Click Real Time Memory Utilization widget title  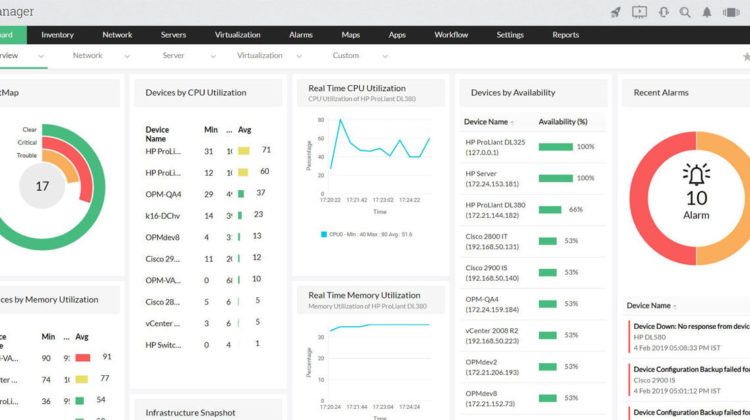click(364, 295)
